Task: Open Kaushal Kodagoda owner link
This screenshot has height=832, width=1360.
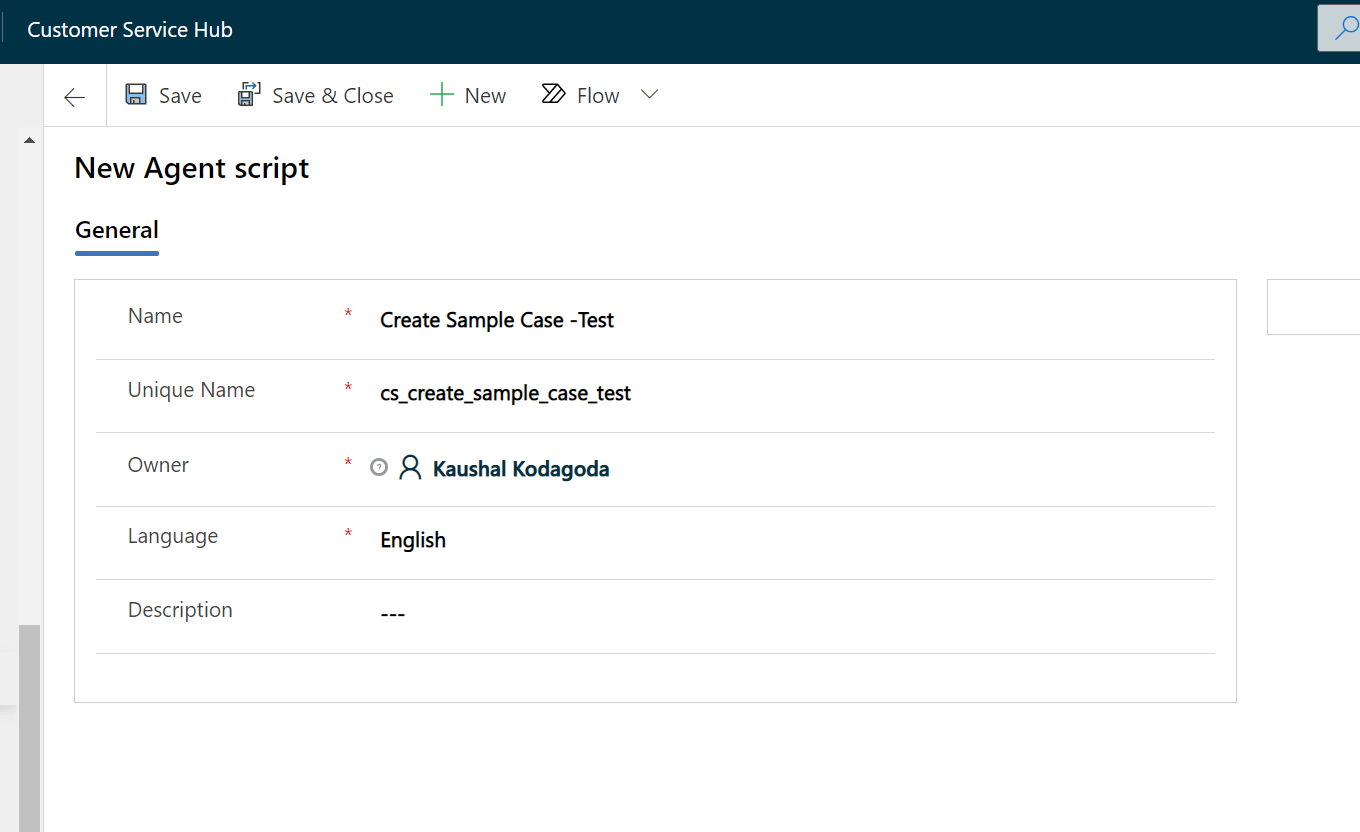Action: 521,469
